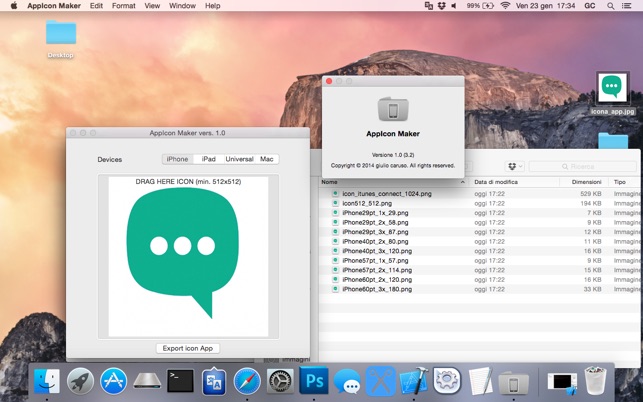Sort by Nome column header
643x402 pixels.
[x=393, y=182]
